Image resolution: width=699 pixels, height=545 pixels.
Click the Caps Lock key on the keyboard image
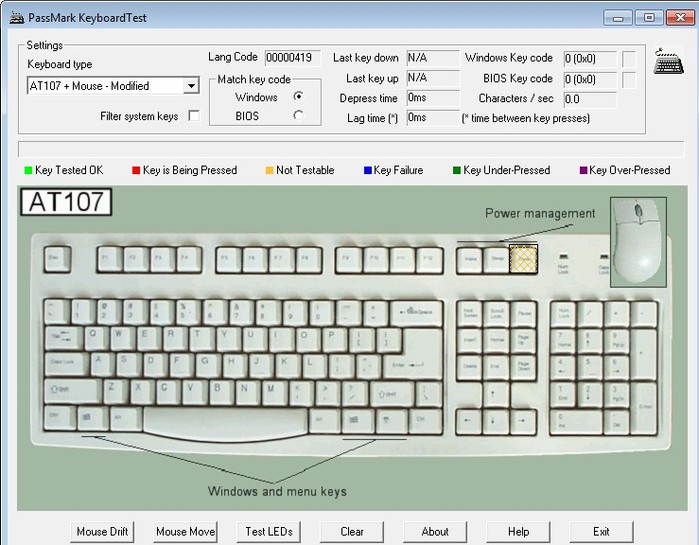coord(67,365)
